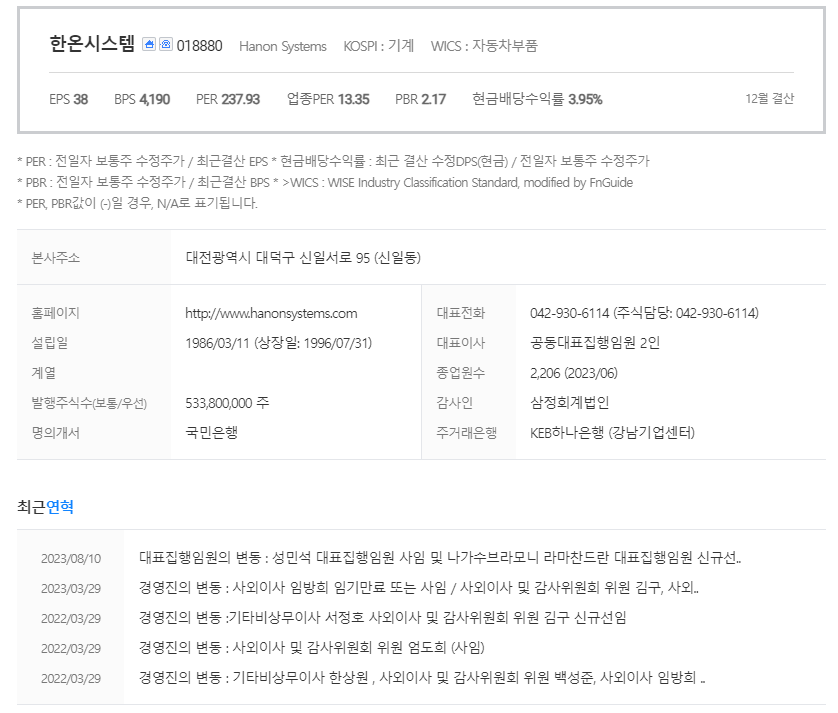
Task: Open the history entry about 서정호 김구 신규선임
Action: 383,618
